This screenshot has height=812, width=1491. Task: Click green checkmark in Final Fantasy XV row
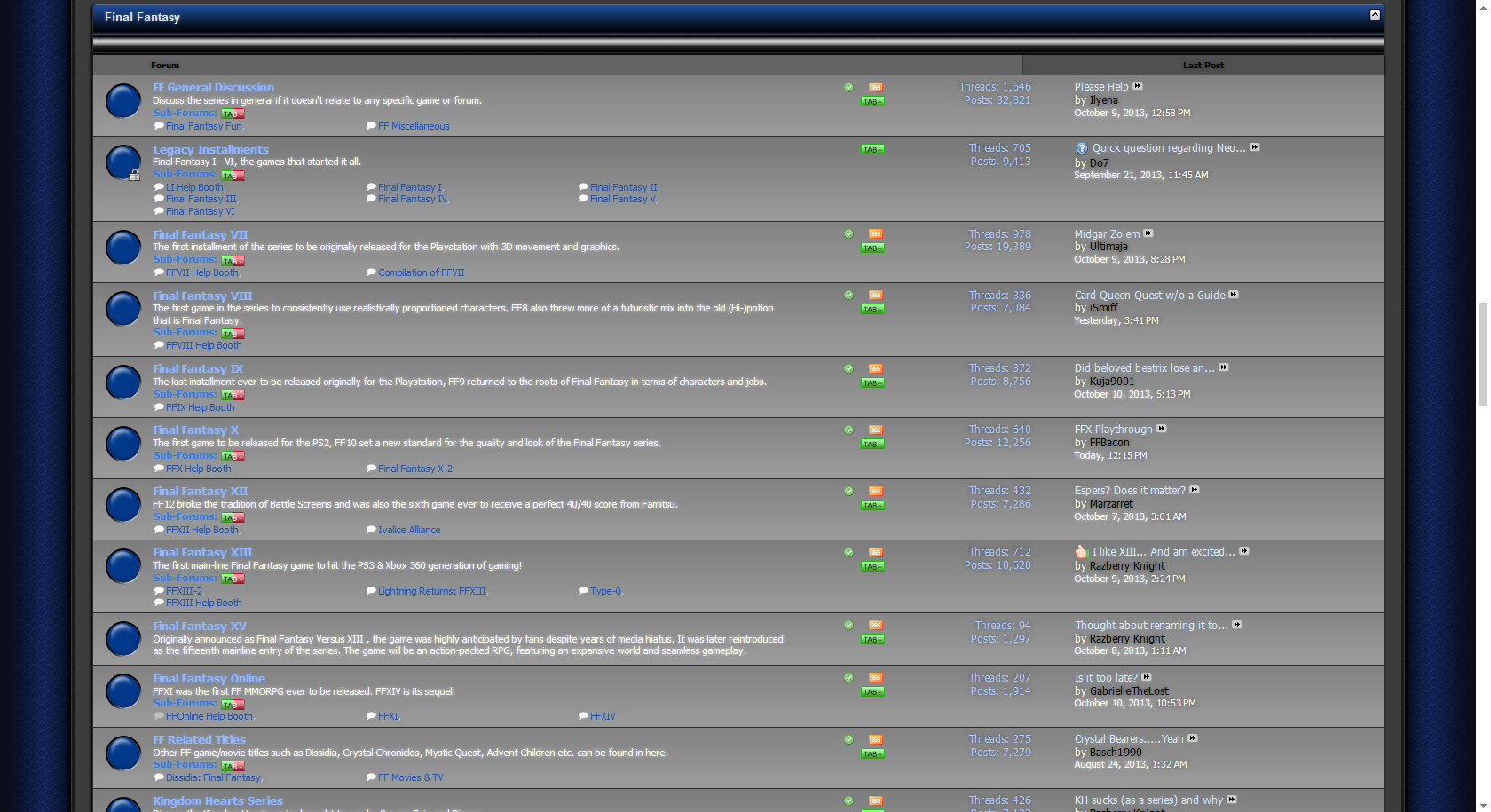(848, 626)
